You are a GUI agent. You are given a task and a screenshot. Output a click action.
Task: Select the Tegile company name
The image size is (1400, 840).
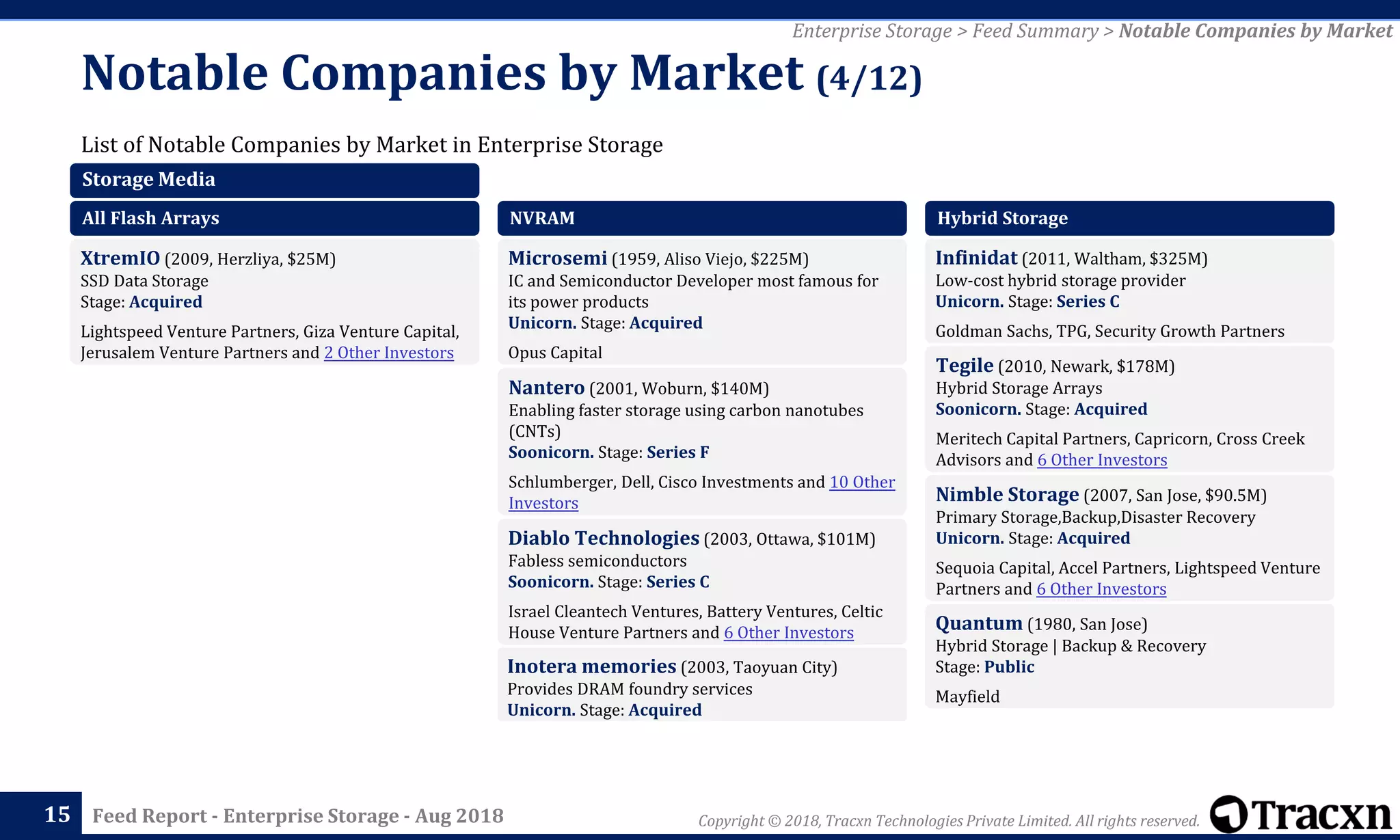[x=965, y=366]
